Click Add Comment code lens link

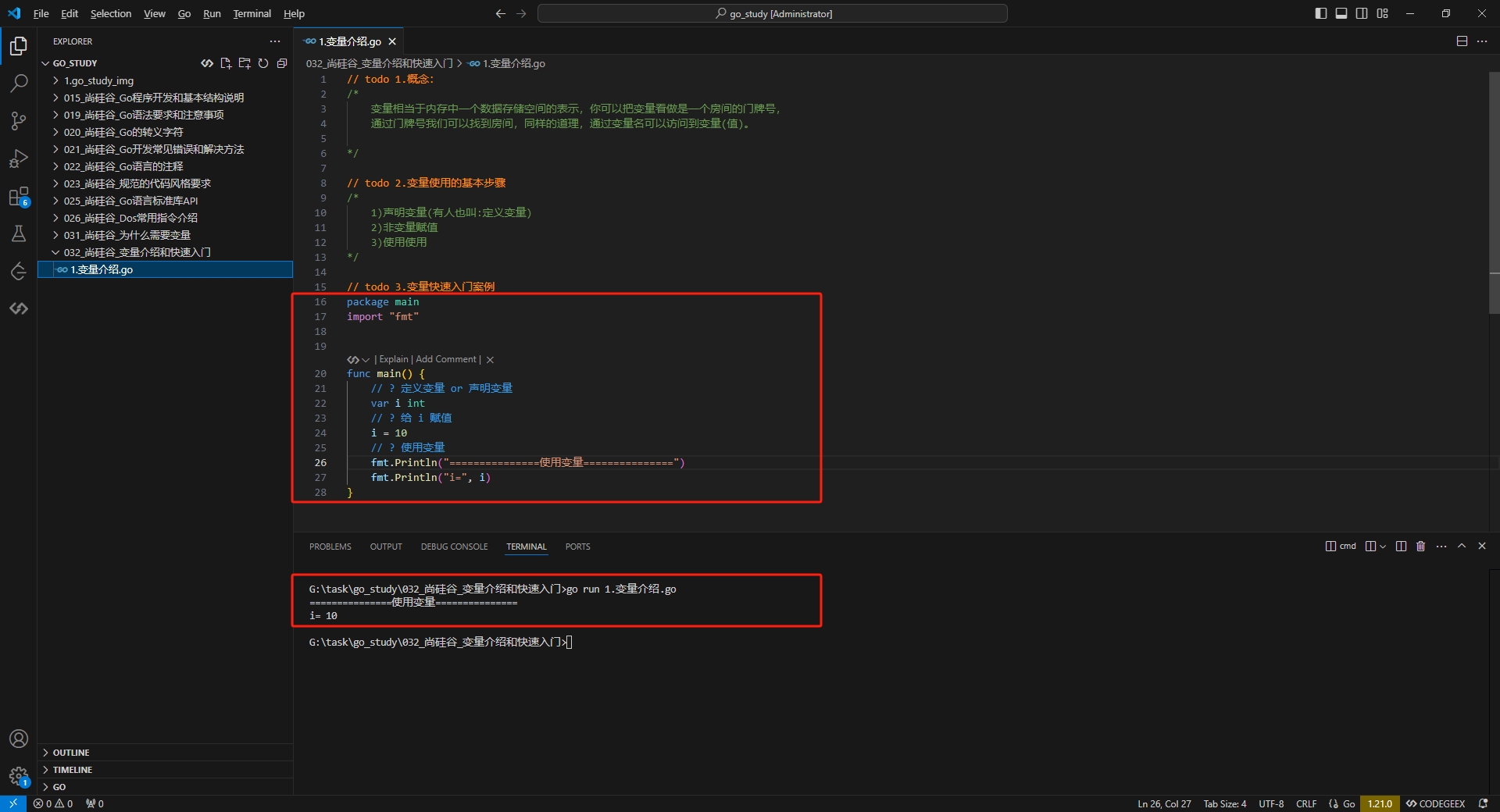(x=446, y=359)
